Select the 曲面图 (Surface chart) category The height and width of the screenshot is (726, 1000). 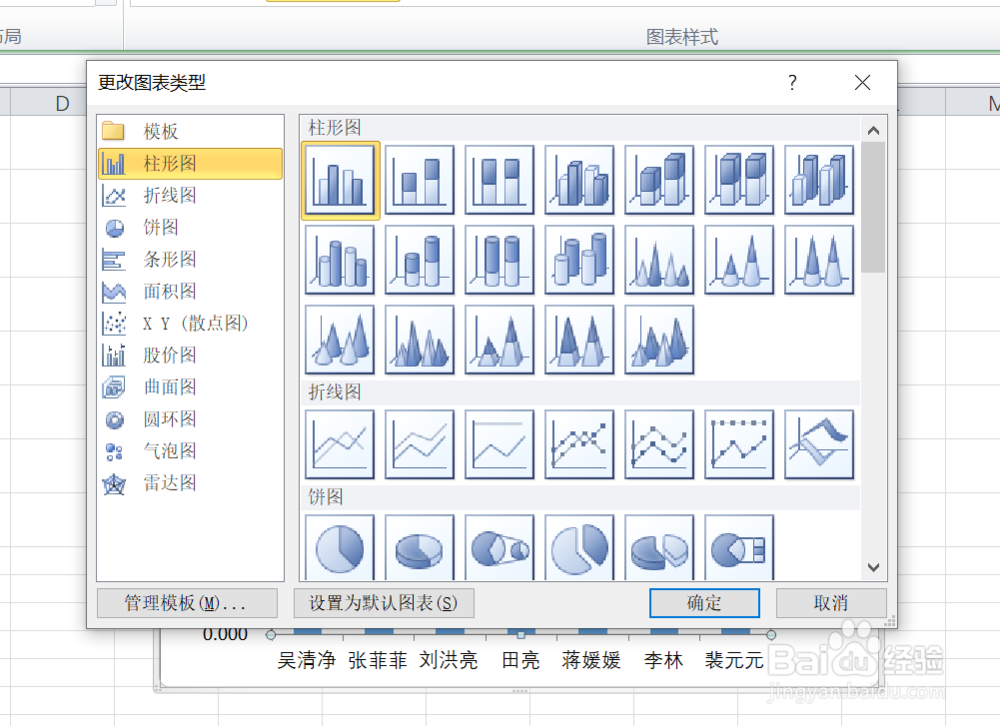click(x=160, y=387)
